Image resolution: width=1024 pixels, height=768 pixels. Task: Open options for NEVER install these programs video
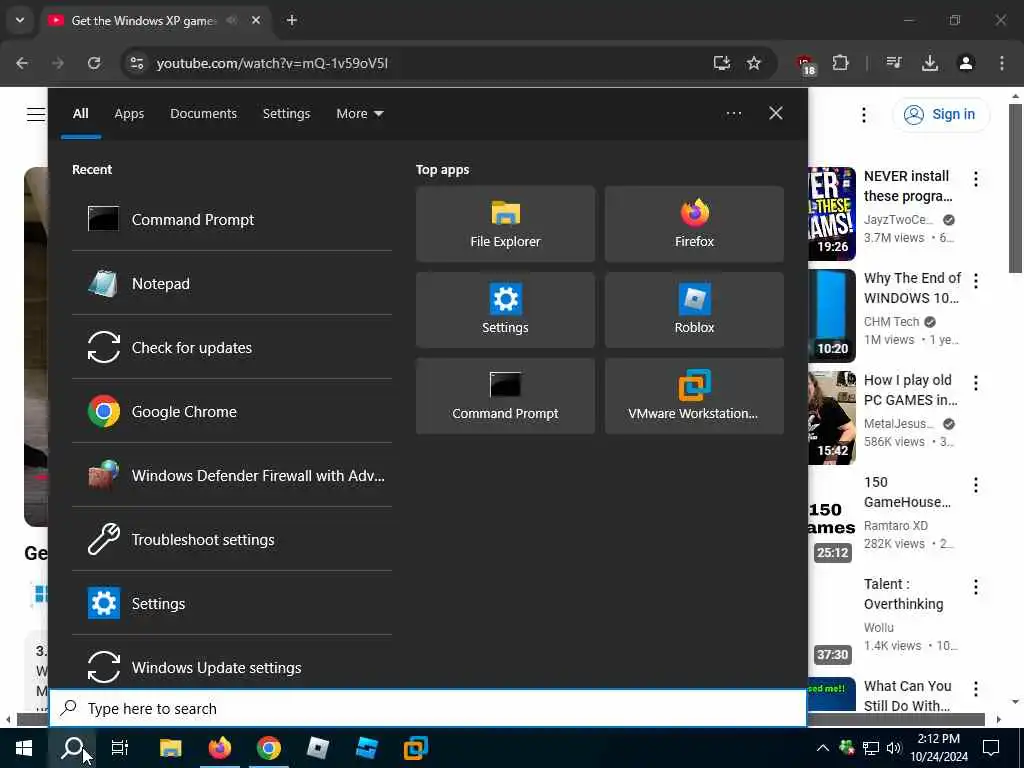976,178
